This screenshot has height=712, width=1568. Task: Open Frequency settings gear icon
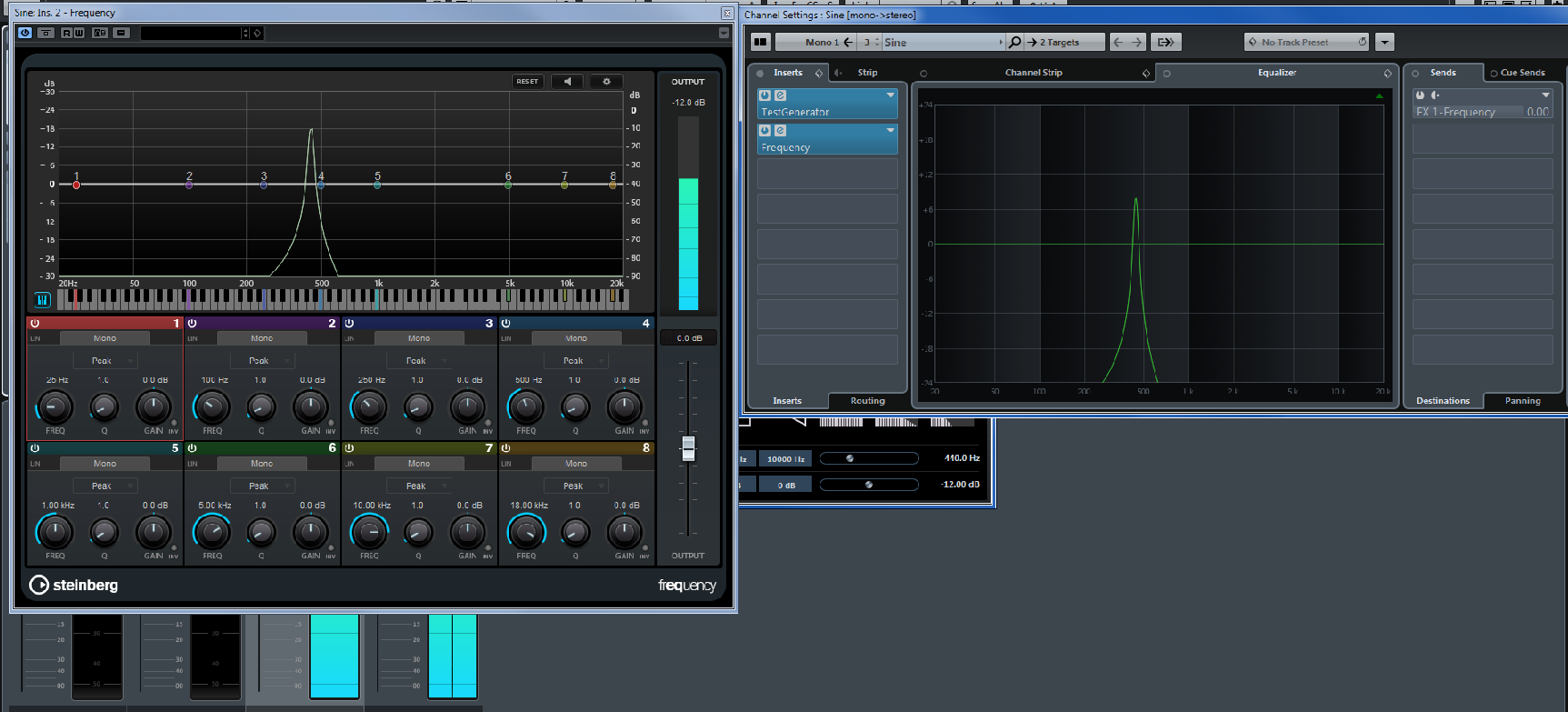point(606,81)
